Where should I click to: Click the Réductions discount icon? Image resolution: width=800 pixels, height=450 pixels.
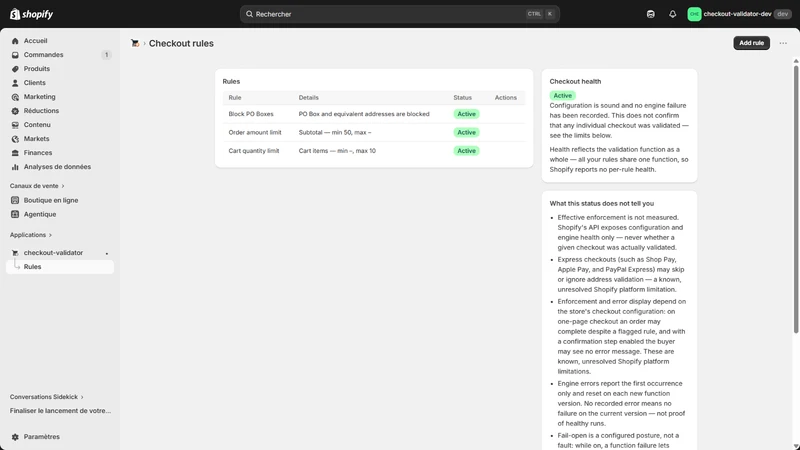(15, 111)
